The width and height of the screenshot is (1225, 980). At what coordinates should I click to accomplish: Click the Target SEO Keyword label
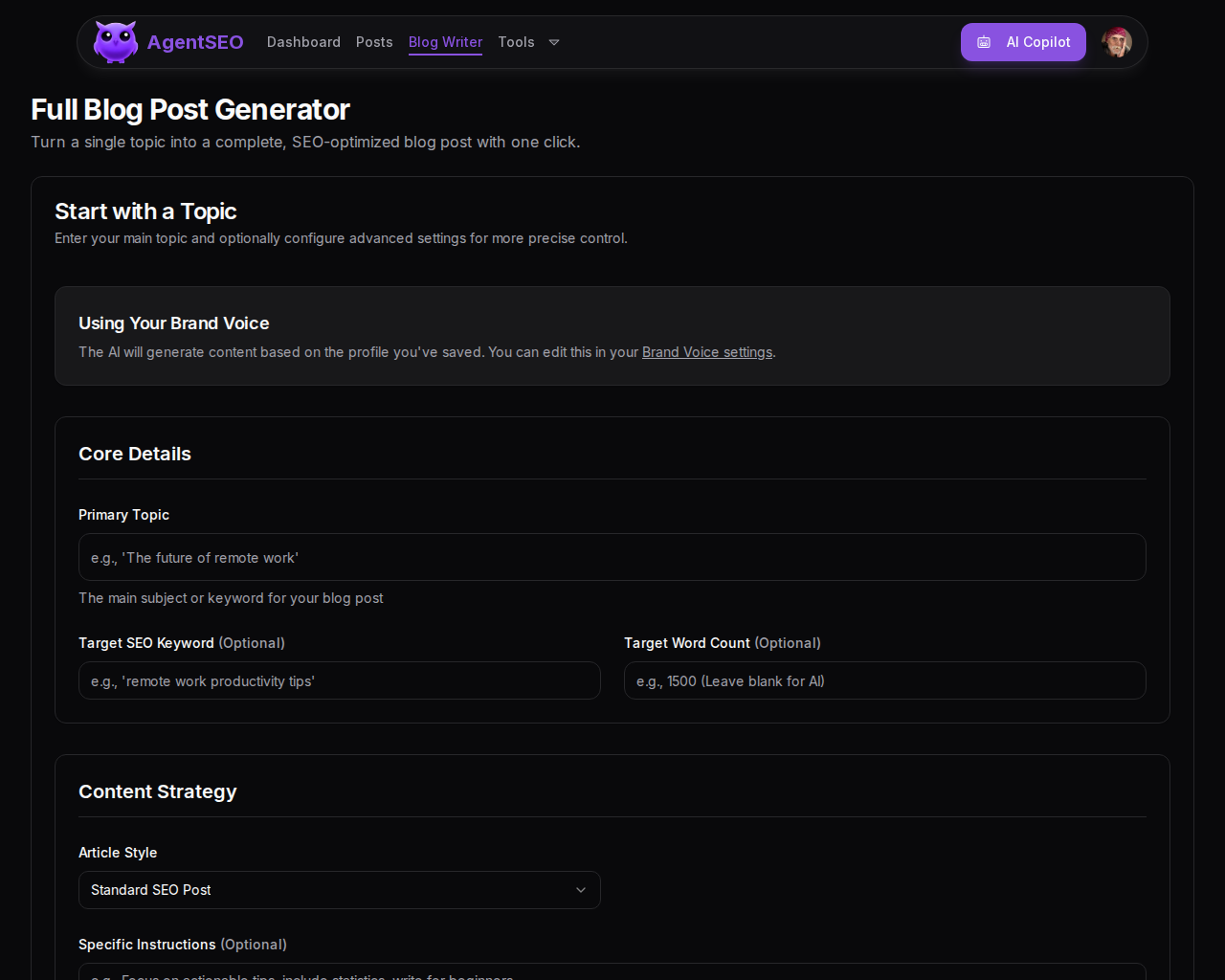coord(146,643)
